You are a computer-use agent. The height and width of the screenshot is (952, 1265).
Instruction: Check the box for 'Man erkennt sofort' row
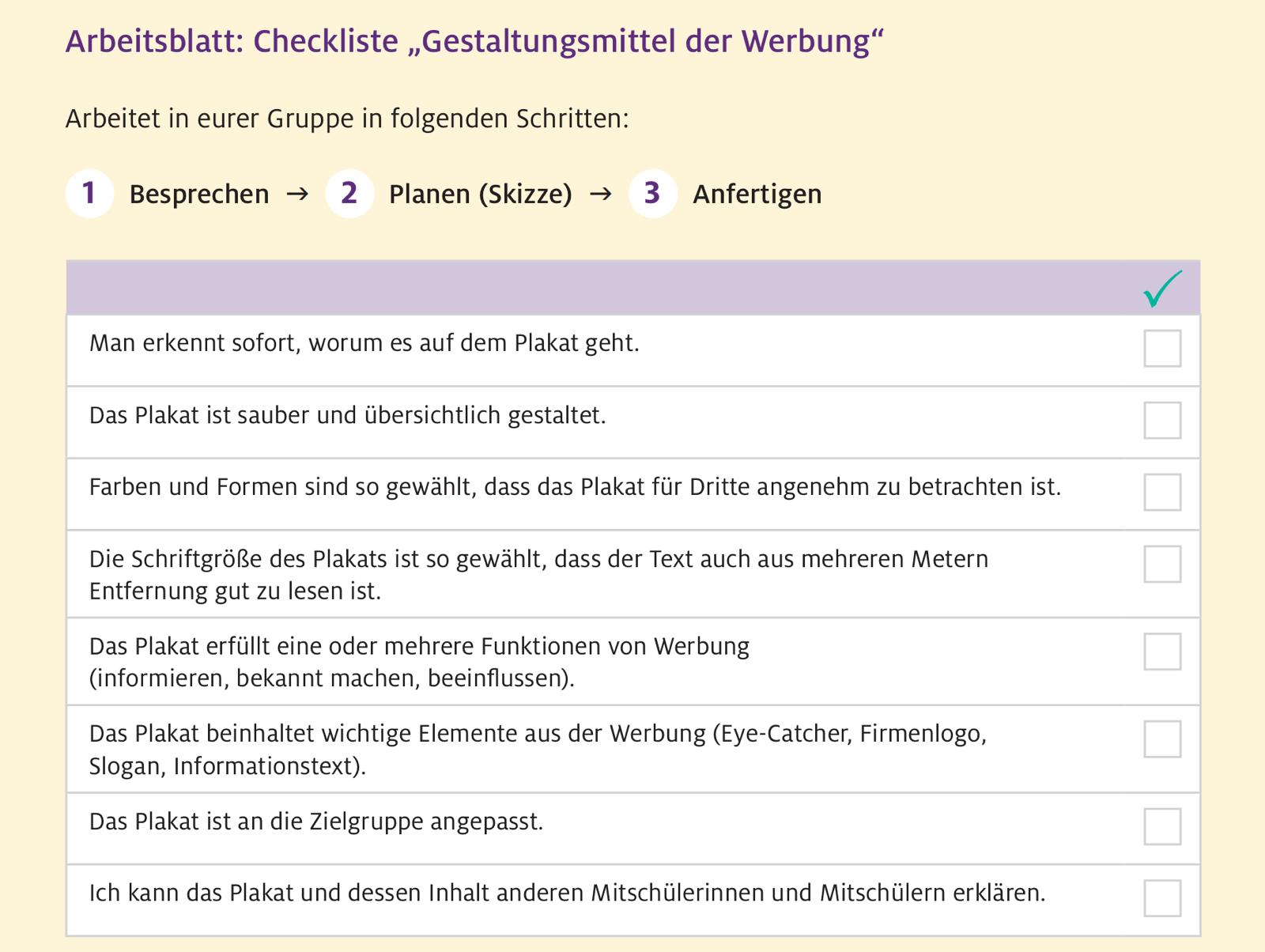pos(1162,349)
